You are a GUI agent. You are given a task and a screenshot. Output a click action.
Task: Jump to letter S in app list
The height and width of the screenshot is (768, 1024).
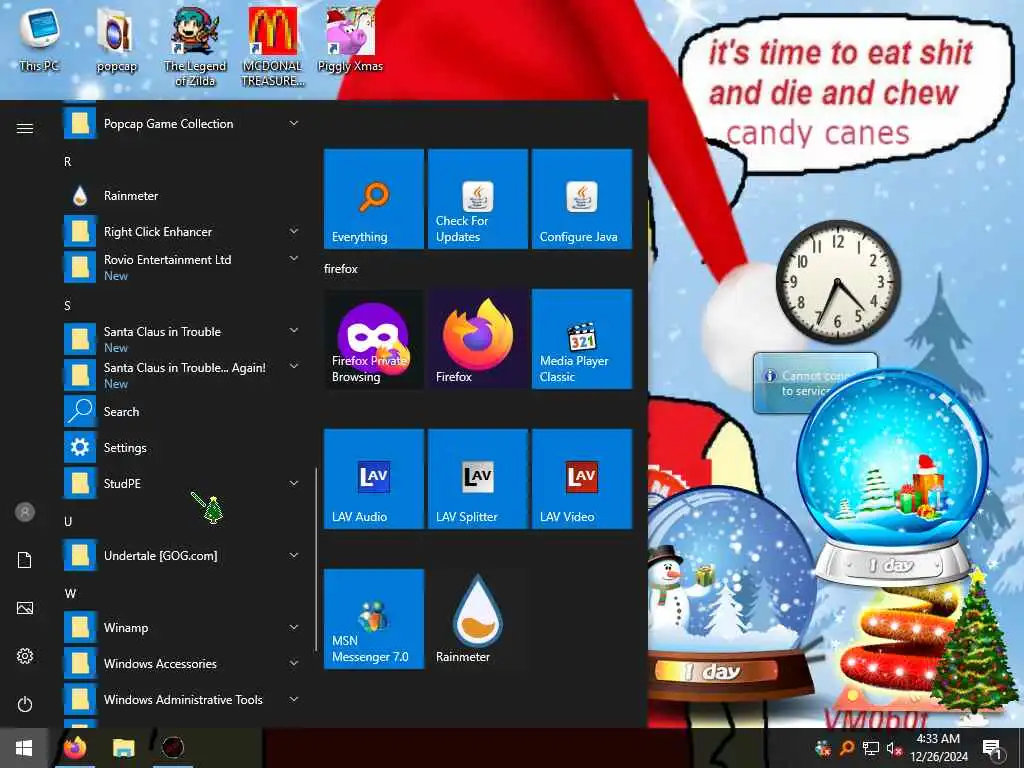coord(67,306)
